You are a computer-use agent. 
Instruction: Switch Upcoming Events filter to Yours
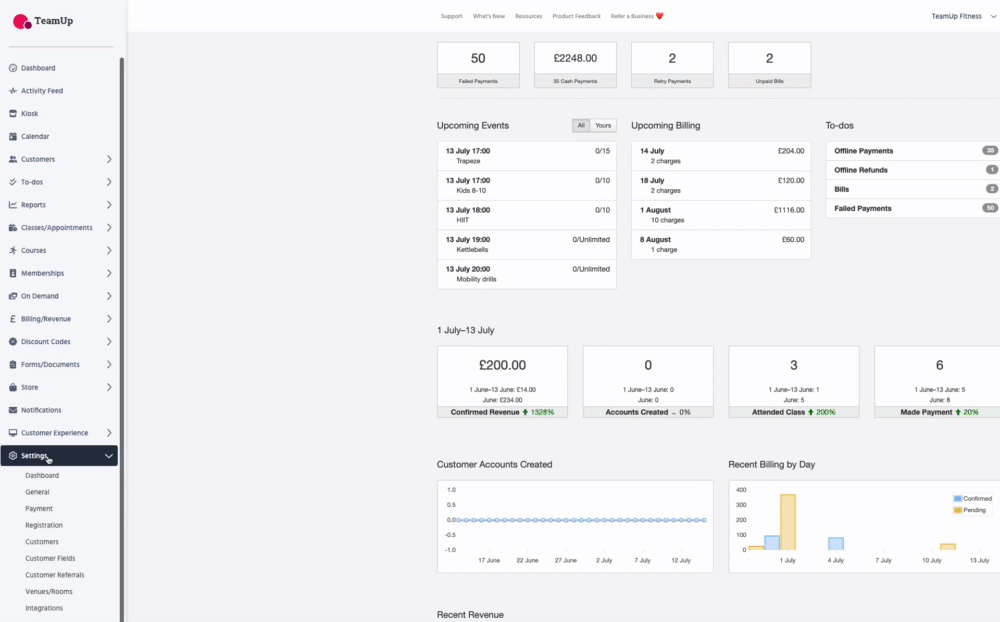[603, 126]
